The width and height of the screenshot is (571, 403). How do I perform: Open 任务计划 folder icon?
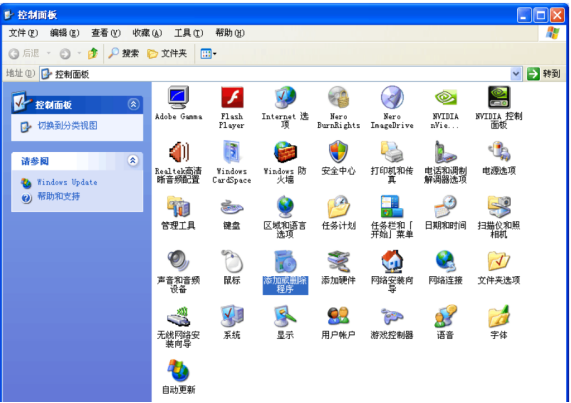[x=339, y=207]
